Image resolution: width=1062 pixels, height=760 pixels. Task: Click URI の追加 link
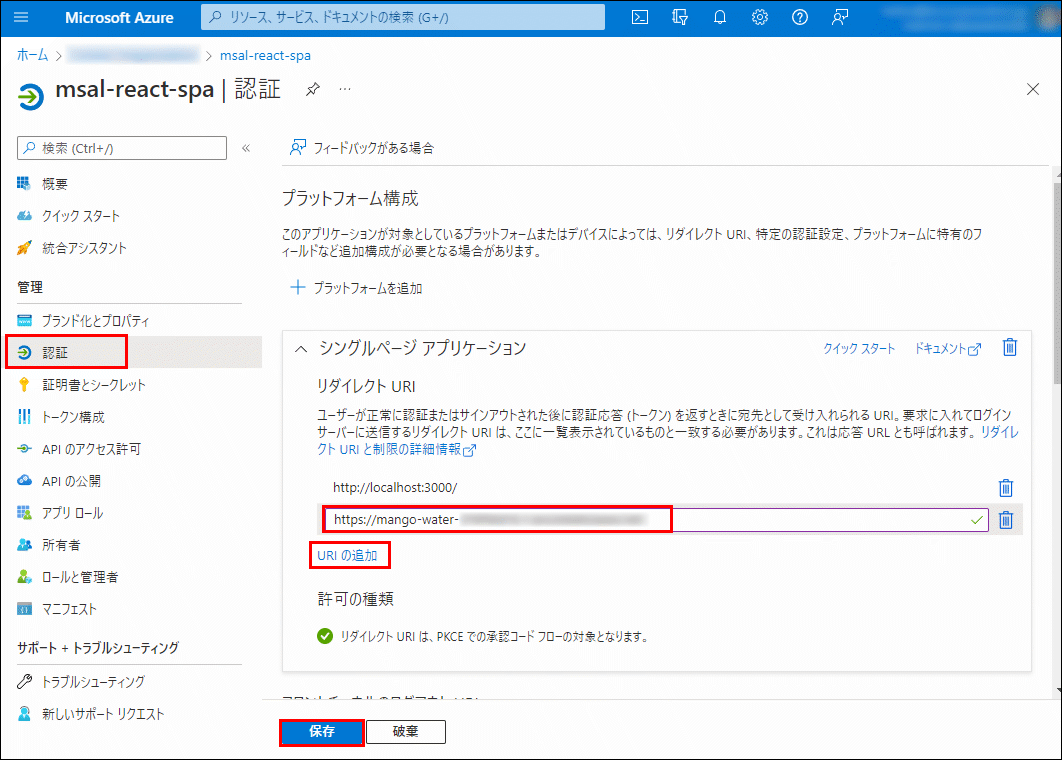coord(347,555)
